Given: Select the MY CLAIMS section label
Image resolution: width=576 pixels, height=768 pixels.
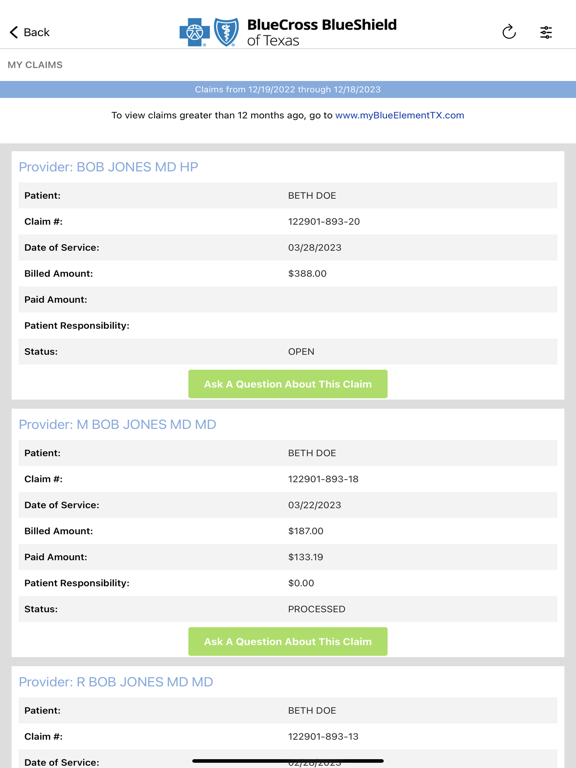Looking at the screenshot, I should click(35, 65).
